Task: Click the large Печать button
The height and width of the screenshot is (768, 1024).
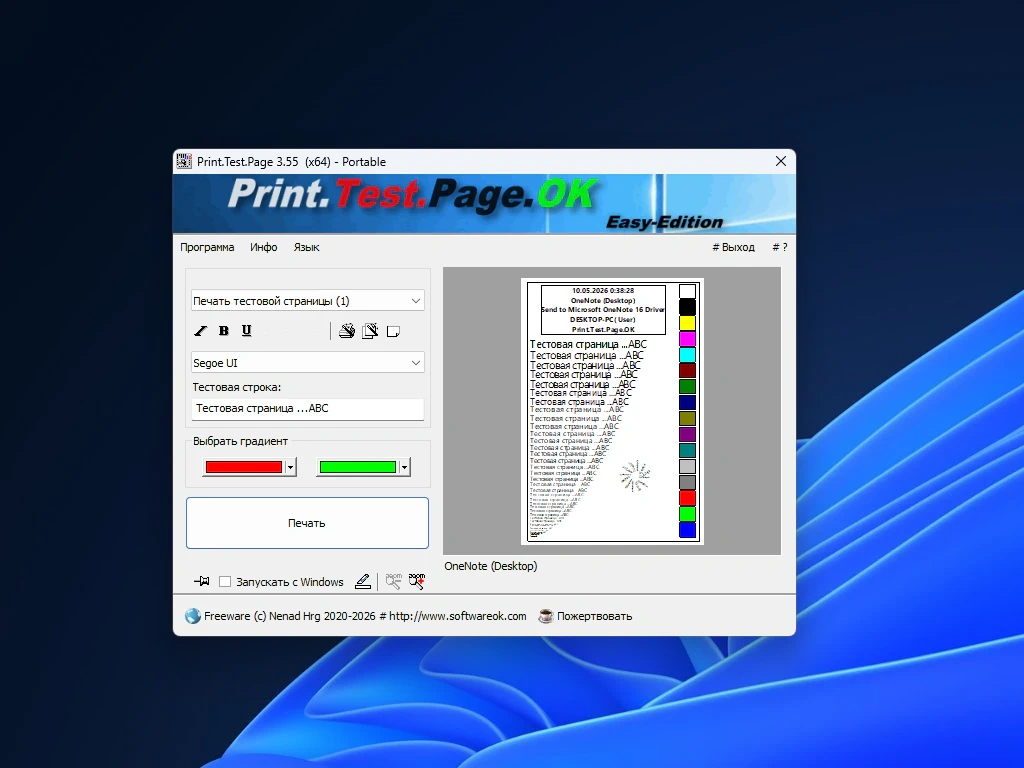Action: [308, 523]
